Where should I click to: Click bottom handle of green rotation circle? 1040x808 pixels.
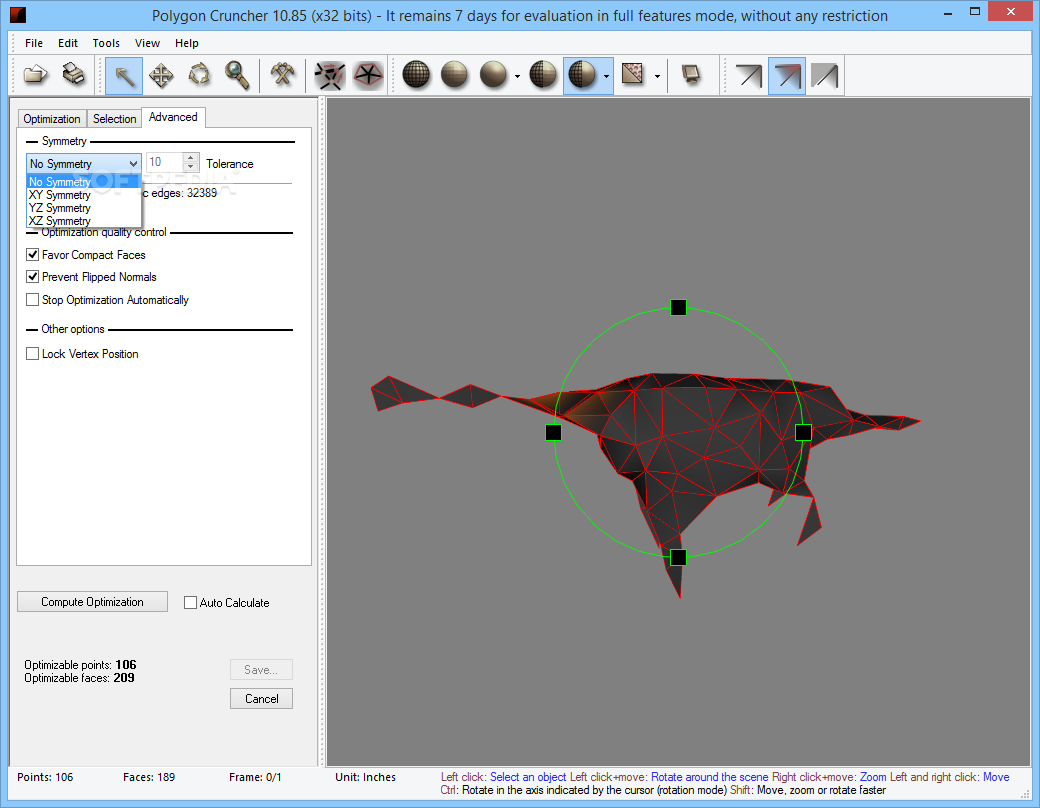pos(678,557)
